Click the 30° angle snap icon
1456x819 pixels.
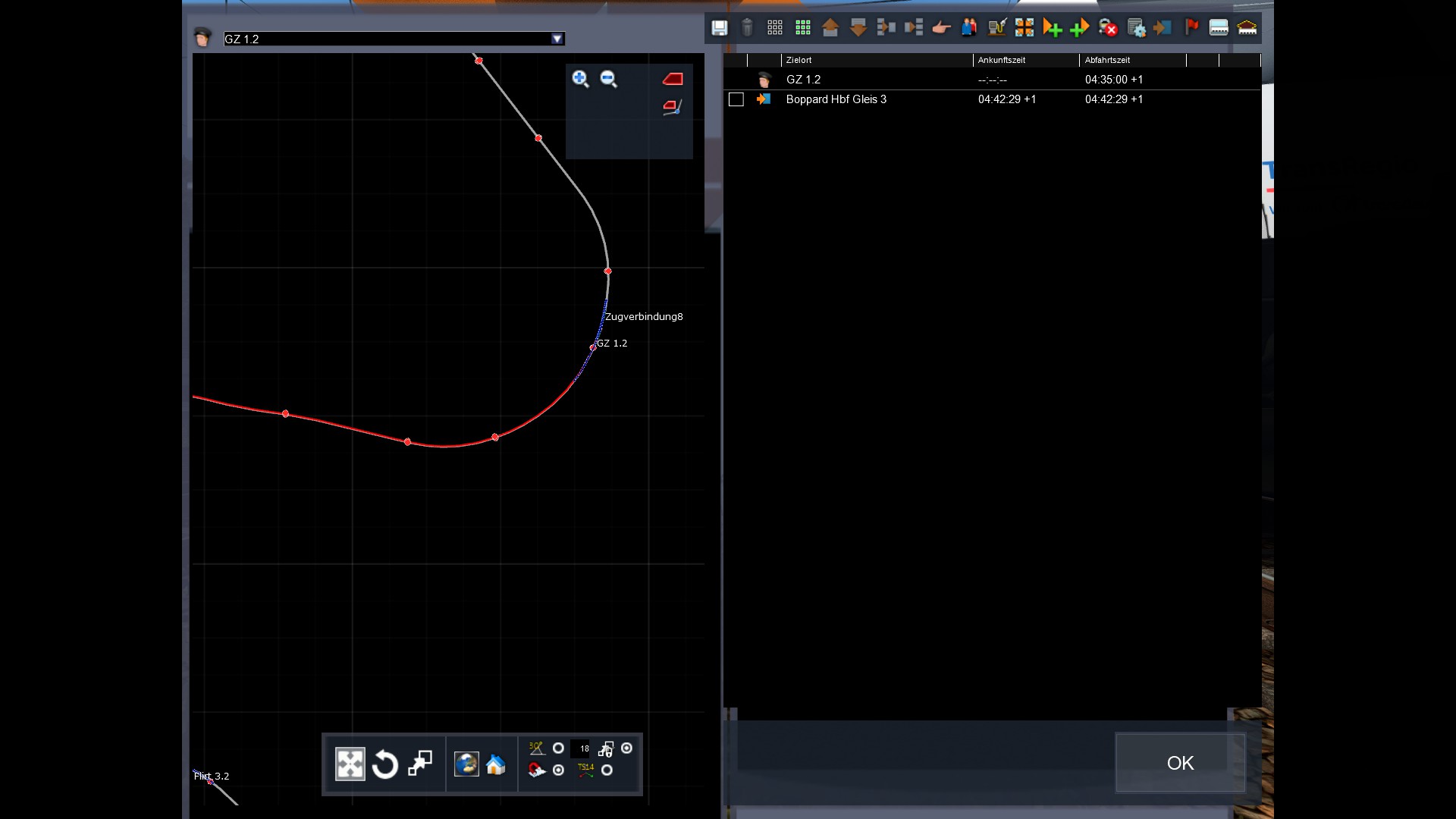[x=537, y=748]
